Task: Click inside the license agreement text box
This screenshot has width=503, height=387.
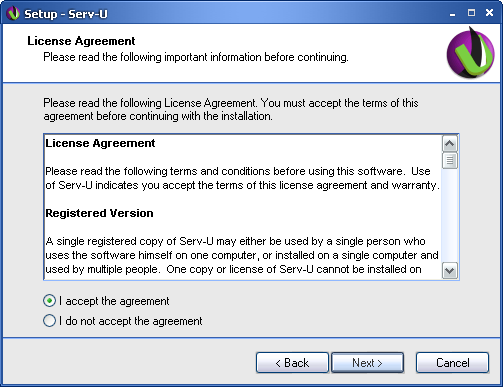Action: pos(243,207)
